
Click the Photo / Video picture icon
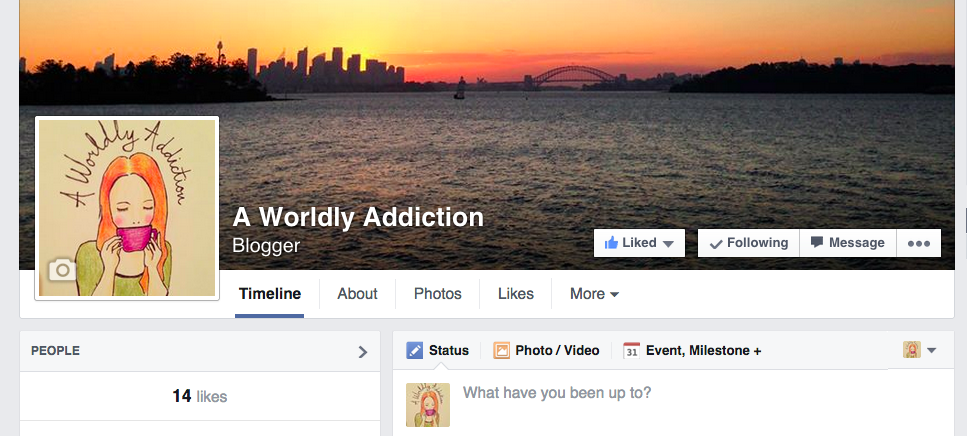[501, 351]
